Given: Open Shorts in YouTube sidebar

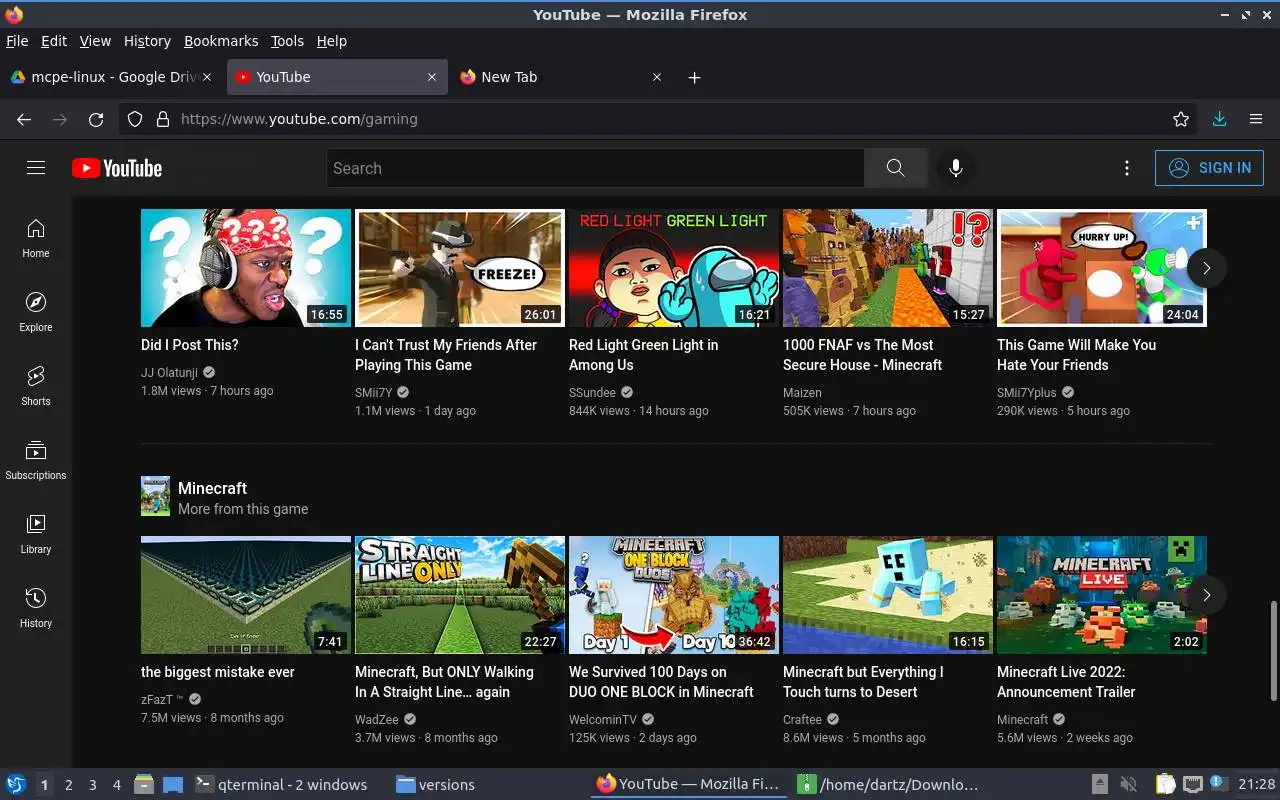Looking at the screenshot, I should point(36,386).
